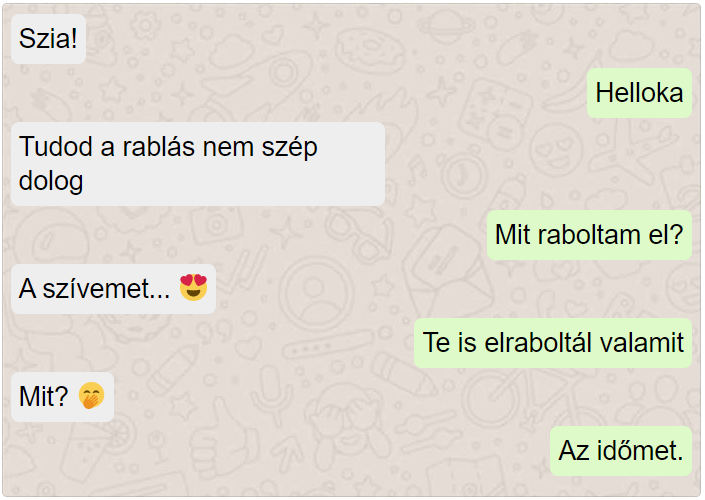The height and width of the screenshot is (500, 705).
Task: Click the word "dolog" on the second line
Action: tap(51, 181)
